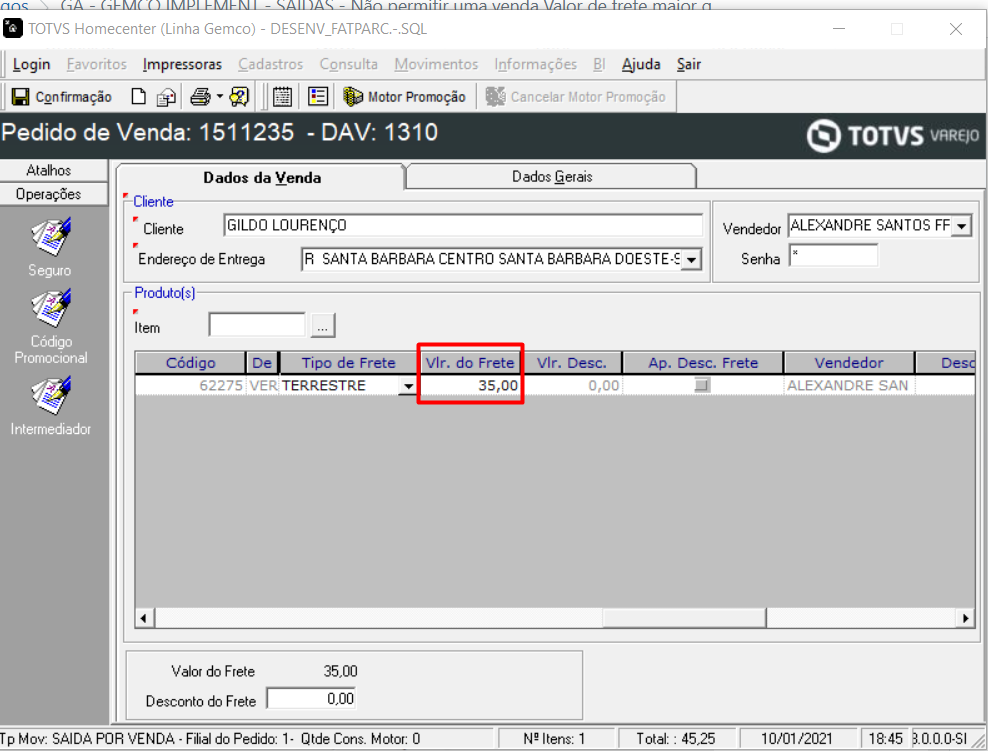This screenshot has width=988, height=751.
Task: Click the help search toolbar icon
Action: coord(239,96)
